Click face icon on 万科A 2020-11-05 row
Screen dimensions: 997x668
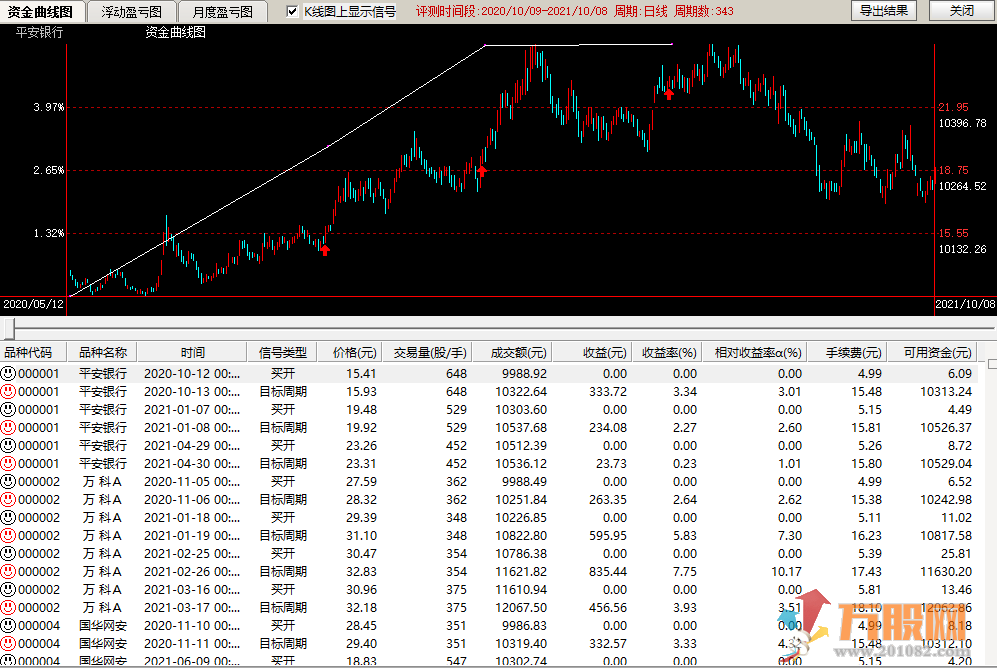point(8,482)
